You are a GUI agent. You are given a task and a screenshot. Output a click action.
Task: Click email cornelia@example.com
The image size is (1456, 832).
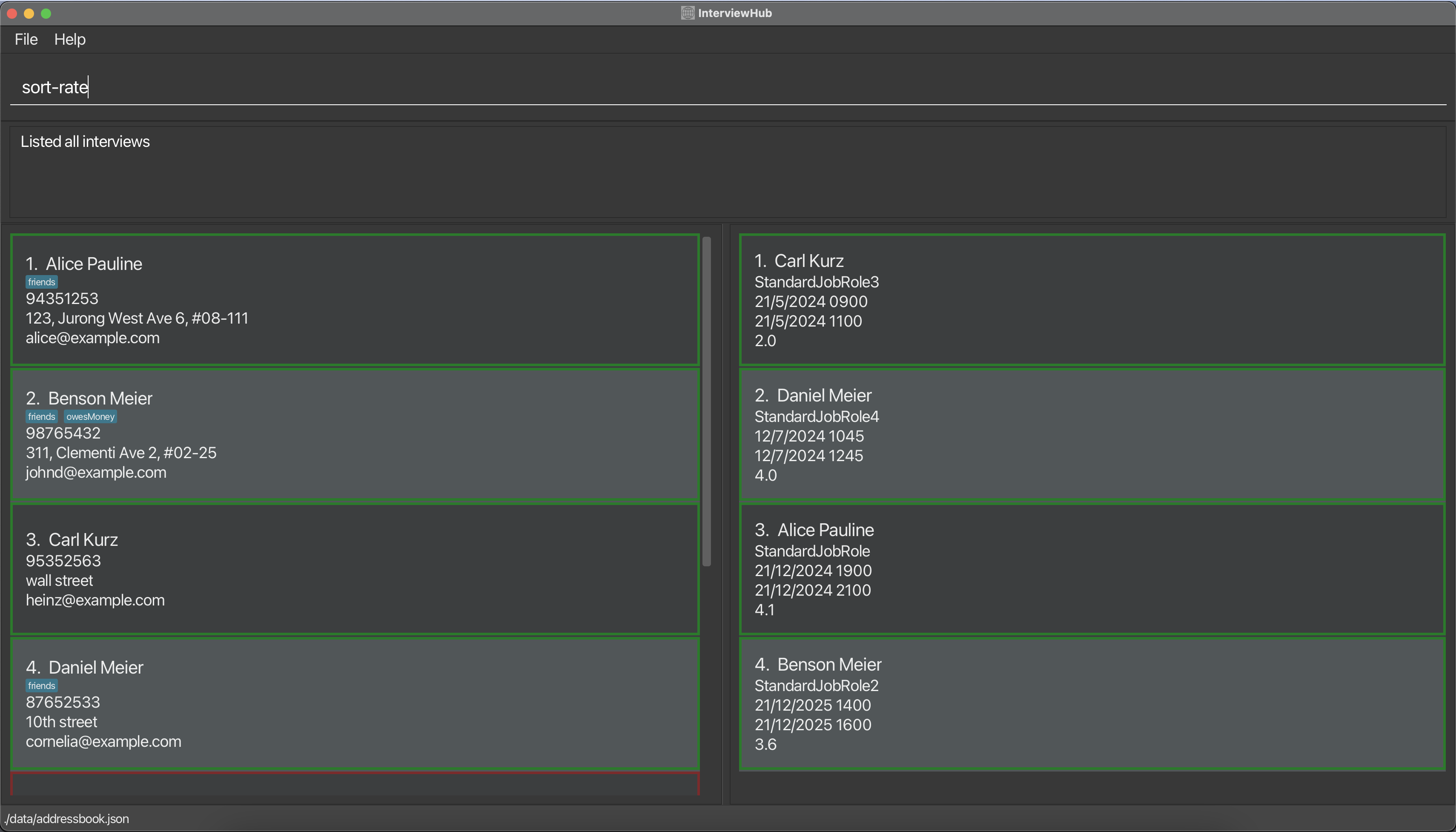click(x=103, y=741)
